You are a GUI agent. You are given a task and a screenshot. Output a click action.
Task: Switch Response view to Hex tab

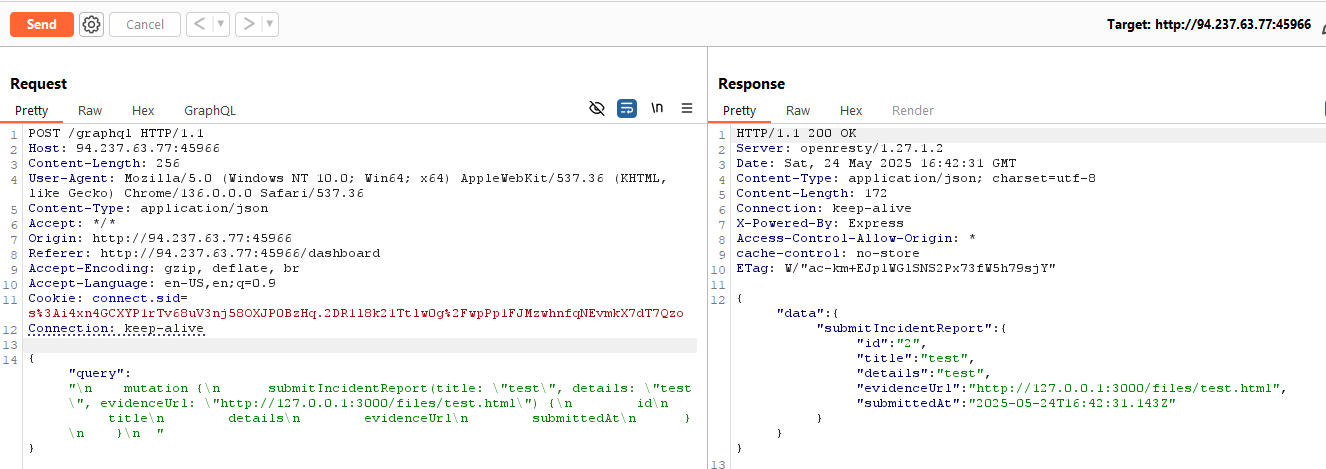tap(851, 111)
